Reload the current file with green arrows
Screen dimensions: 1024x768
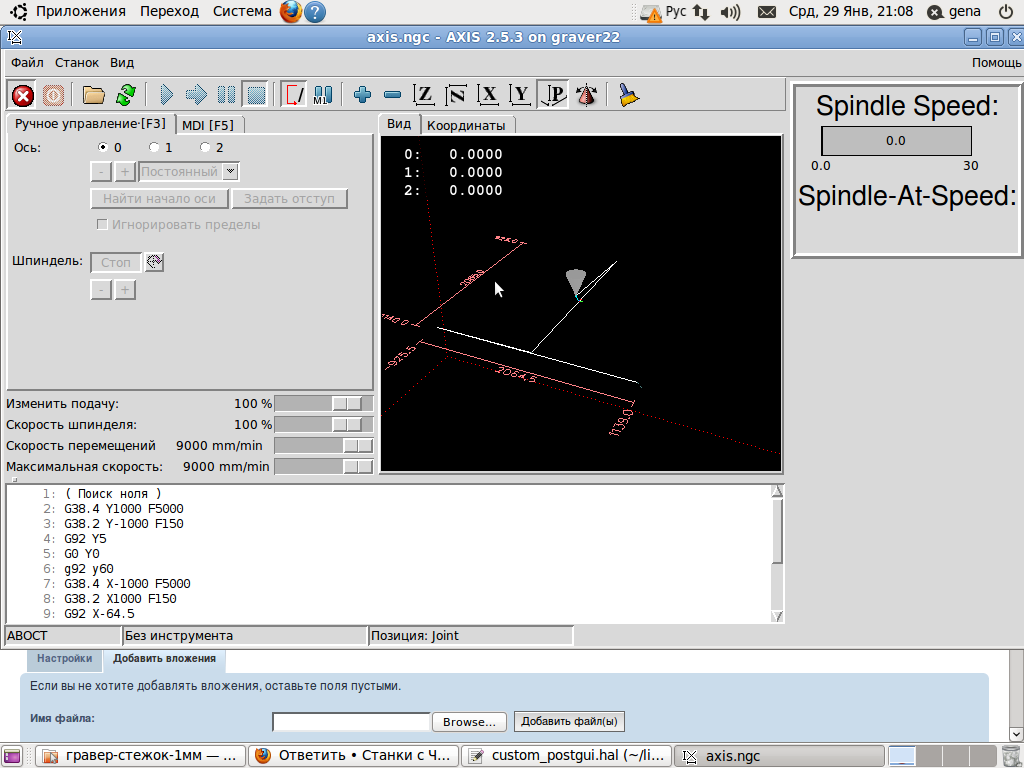(125, 95)
